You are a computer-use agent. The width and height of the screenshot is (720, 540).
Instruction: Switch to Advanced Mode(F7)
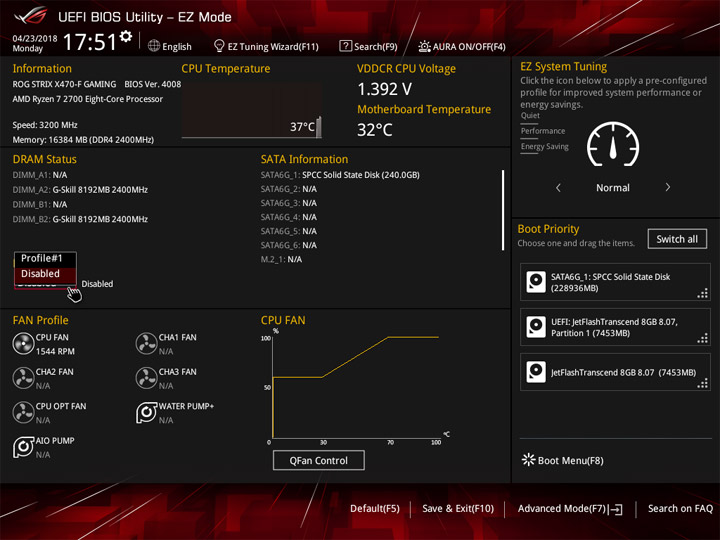click(x=570, y=509)
